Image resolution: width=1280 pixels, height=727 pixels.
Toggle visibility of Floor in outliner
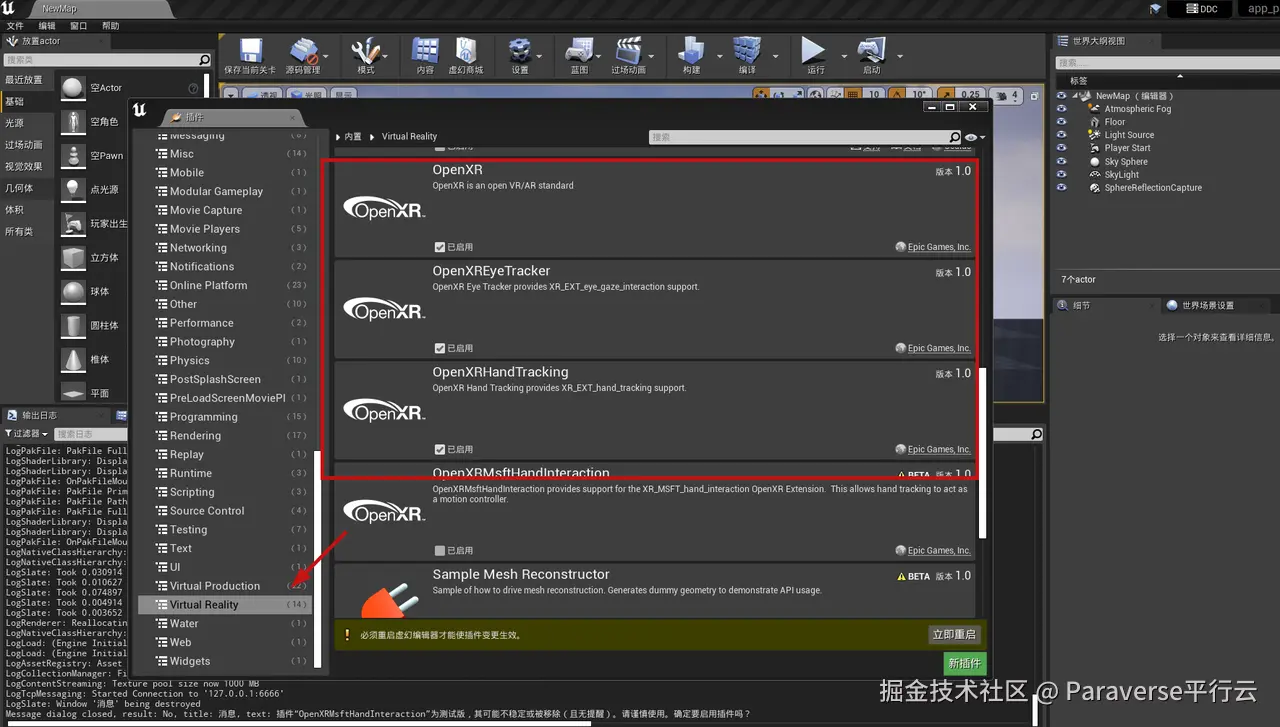1062,122
